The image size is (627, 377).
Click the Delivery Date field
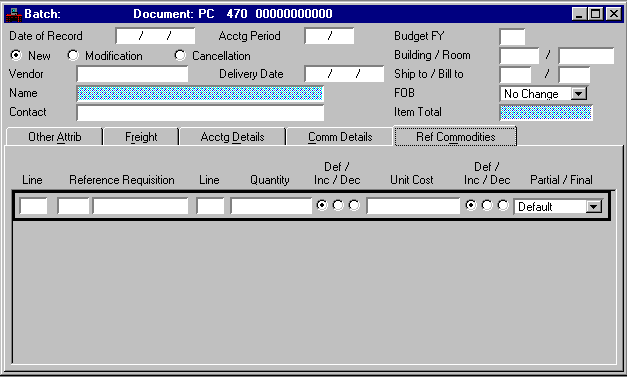click(x=344, y=74)
